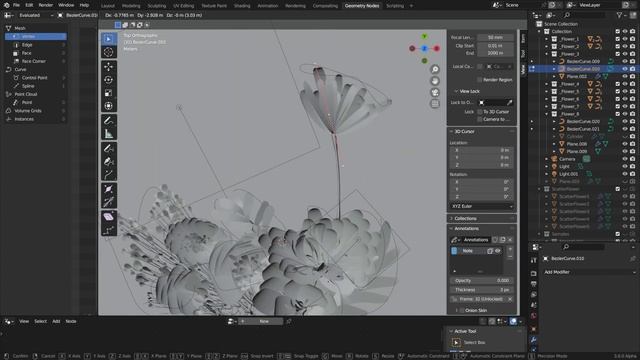Select the Cursor tool
The width and height of the screenshot is (640, 360).
109,52
